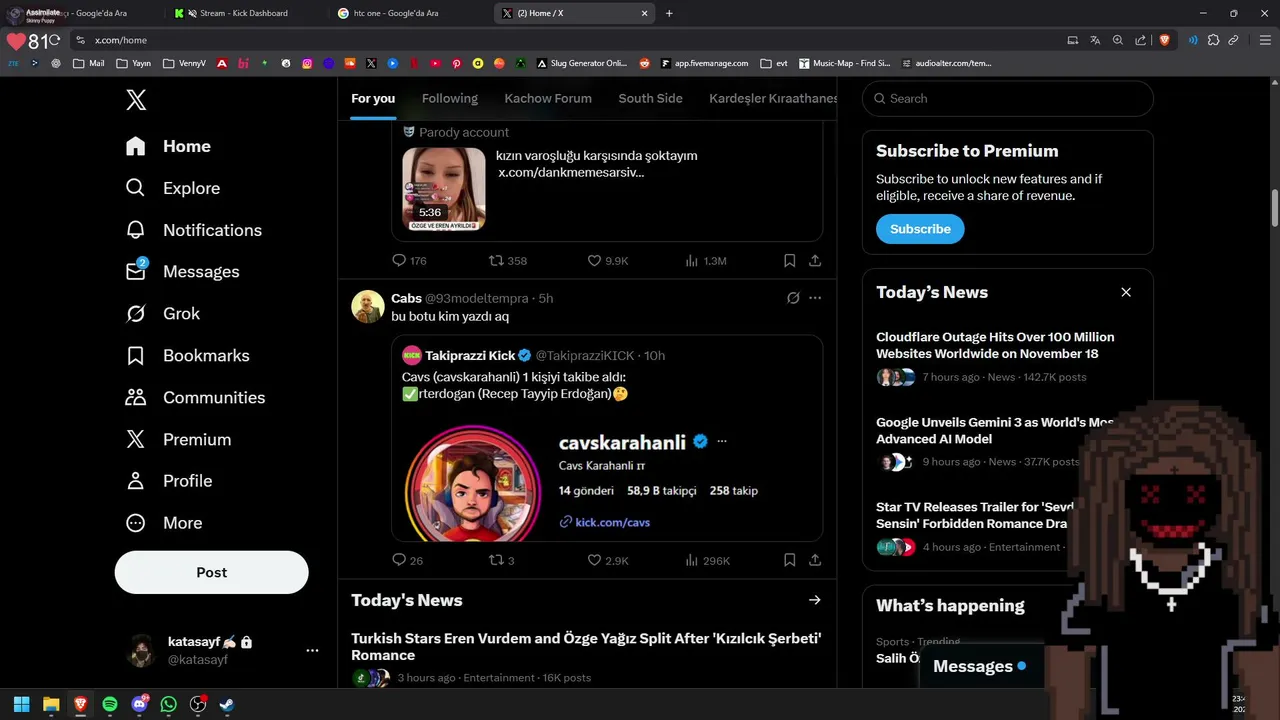Like Cabs post with 2.9K likes
The height and width of the screenshot is (720, 1280).
tap(607, 560)
